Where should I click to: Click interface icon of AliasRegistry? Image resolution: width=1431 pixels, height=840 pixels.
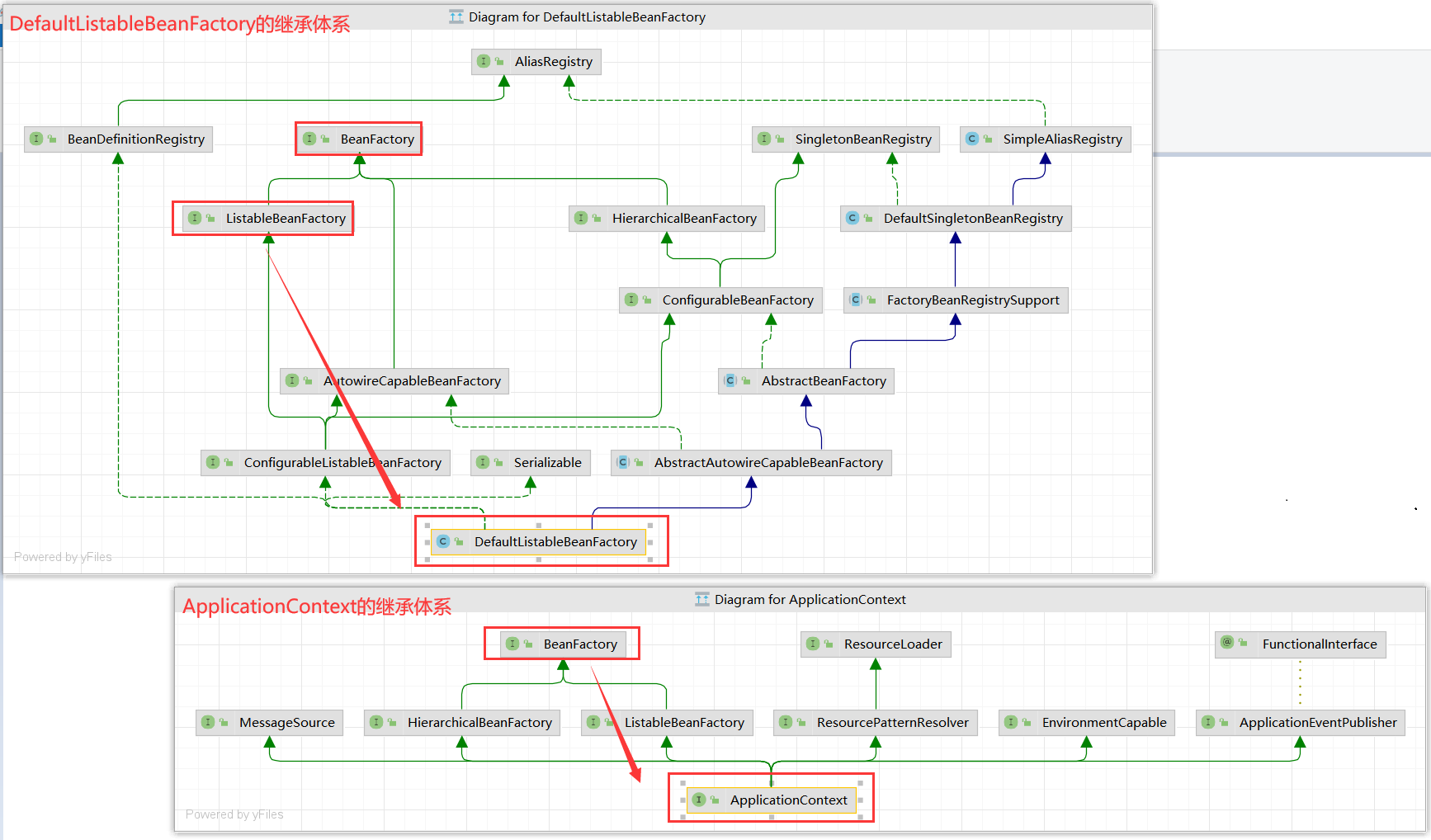484,61
